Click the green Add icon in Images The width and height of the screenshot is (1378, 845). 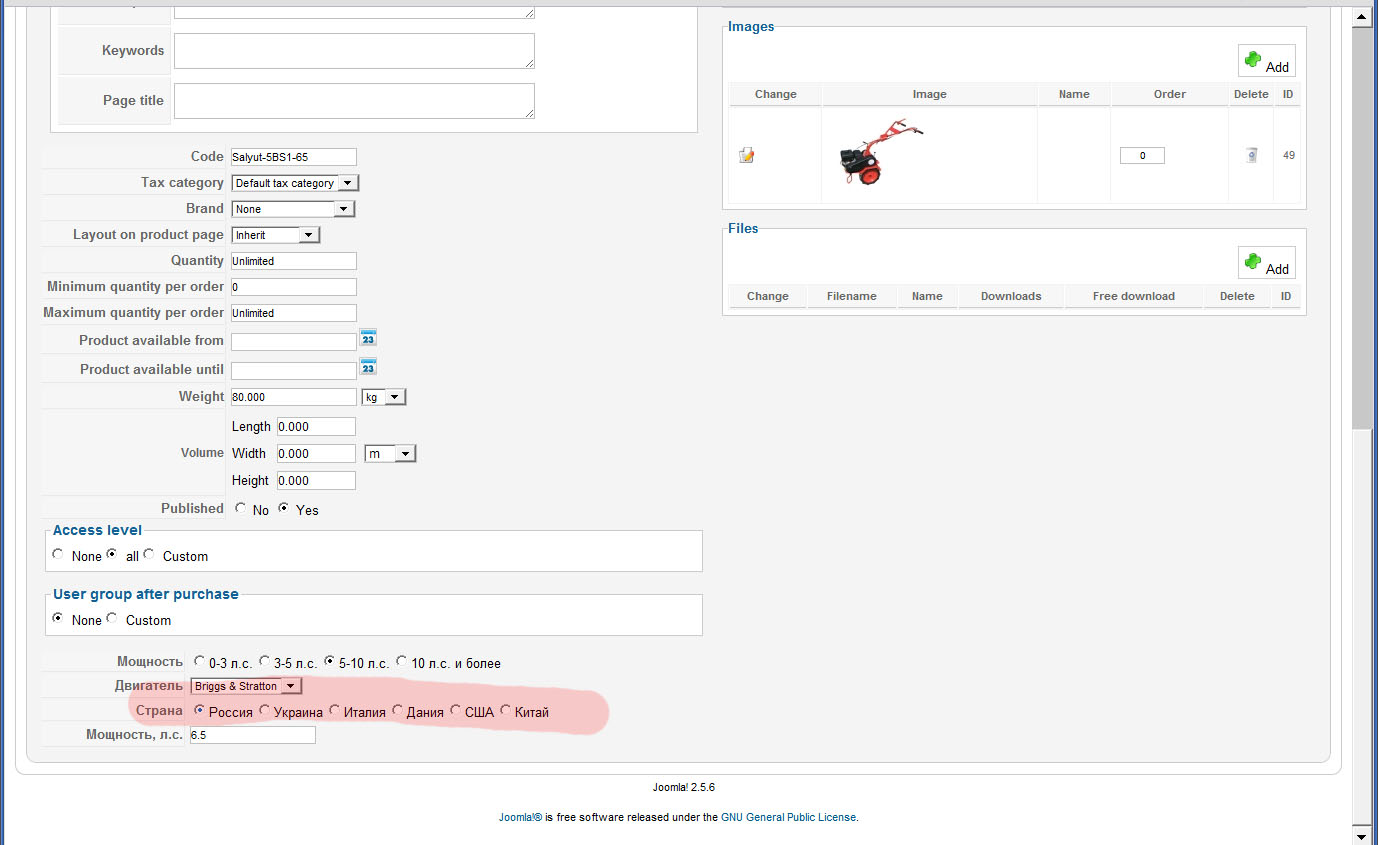click(x=1253, y=60)
